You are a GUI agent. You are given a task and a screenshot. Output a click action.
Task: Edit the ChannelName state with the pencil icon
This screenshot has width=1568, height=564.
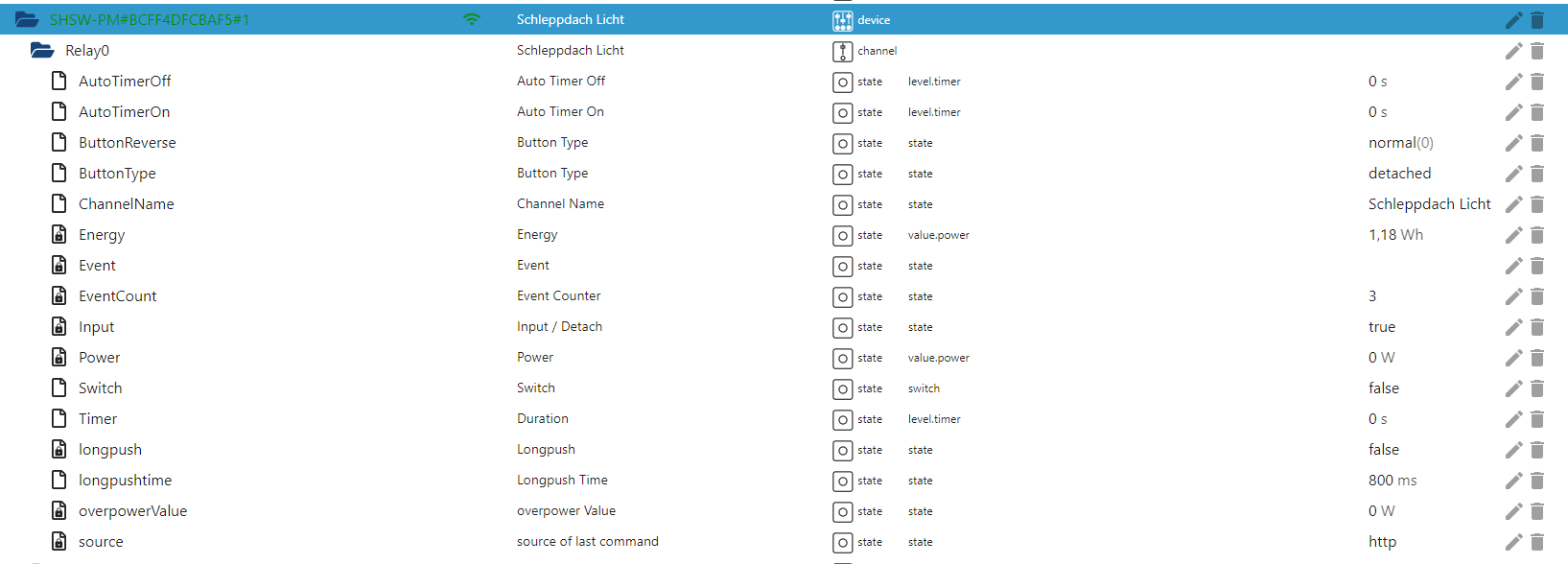[1513, 204]
